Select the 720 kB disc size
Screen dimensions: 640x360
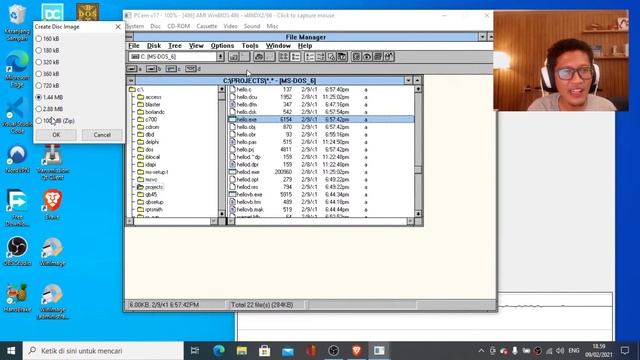(47, 86)
